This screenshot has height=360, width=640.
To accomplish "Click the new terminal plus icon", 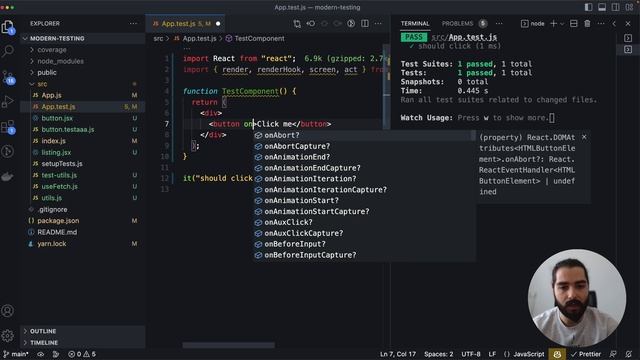I will [x=553, y=24].
